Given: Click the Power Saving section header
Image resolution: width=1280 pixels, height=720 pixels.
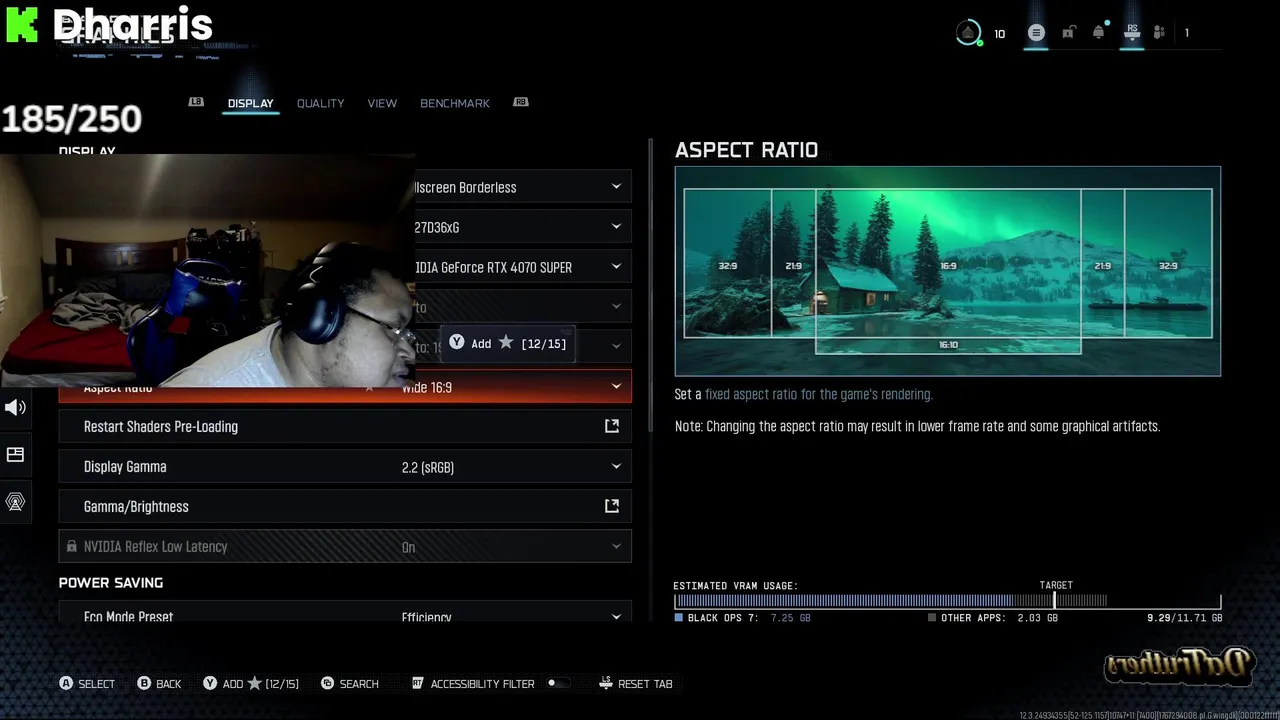Looking at the screenshot, I should (111, 582).
